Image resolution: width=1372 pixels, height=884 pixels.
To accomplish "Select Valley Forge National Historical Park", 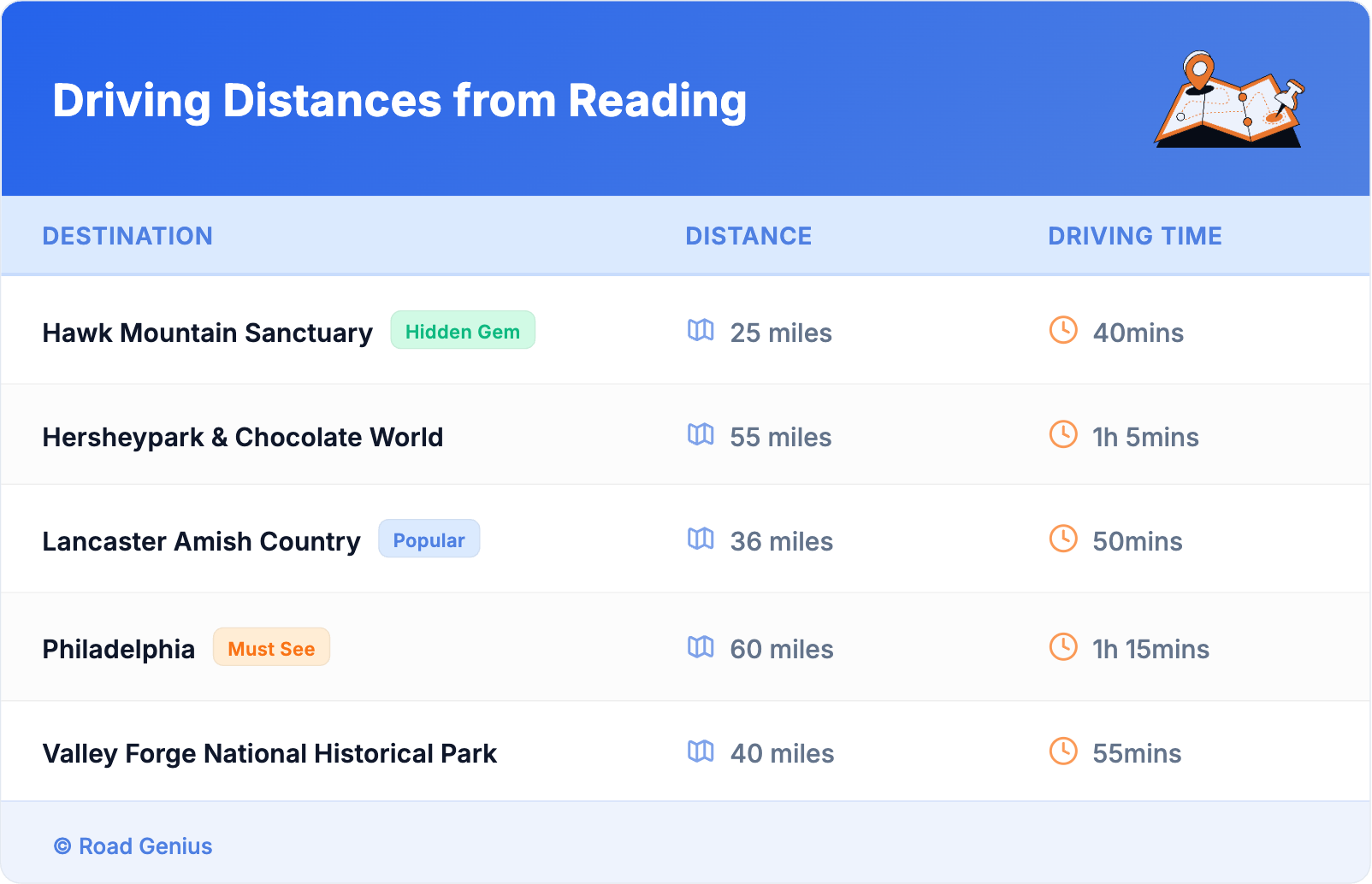I will pyautogui.click(x=269, y=753).
